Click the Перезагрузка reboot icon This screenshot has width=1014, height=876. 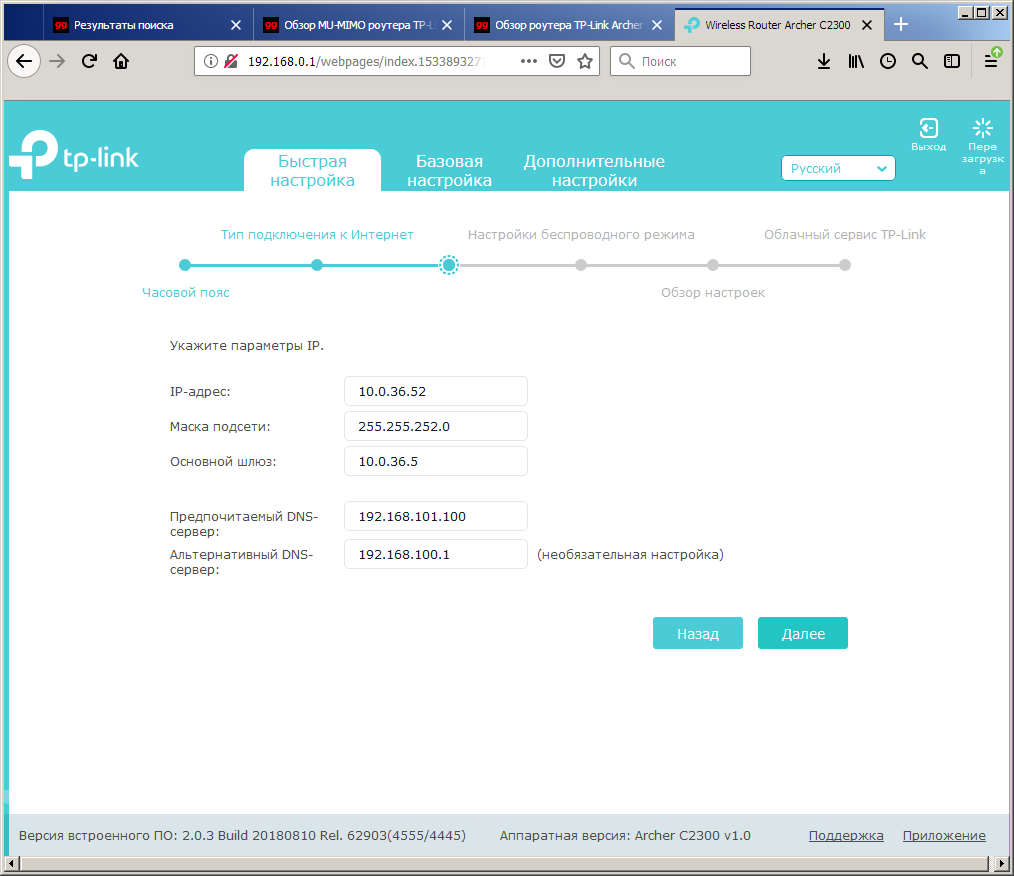(x=982, y=128)
